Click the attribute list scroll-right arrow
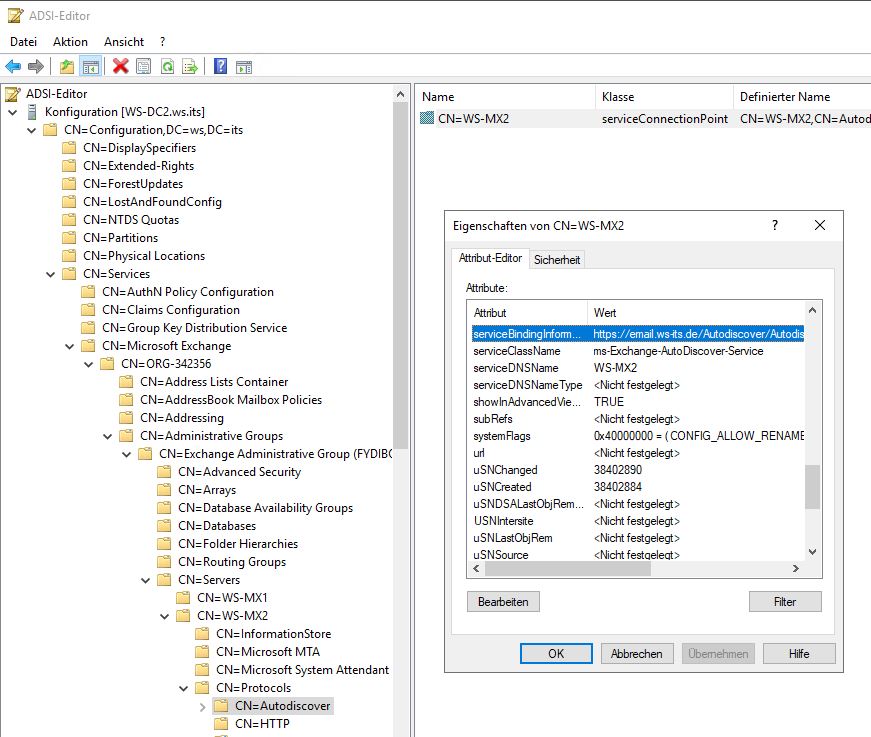The width and height of the screenshot is (871, 737). pos(796,569)
